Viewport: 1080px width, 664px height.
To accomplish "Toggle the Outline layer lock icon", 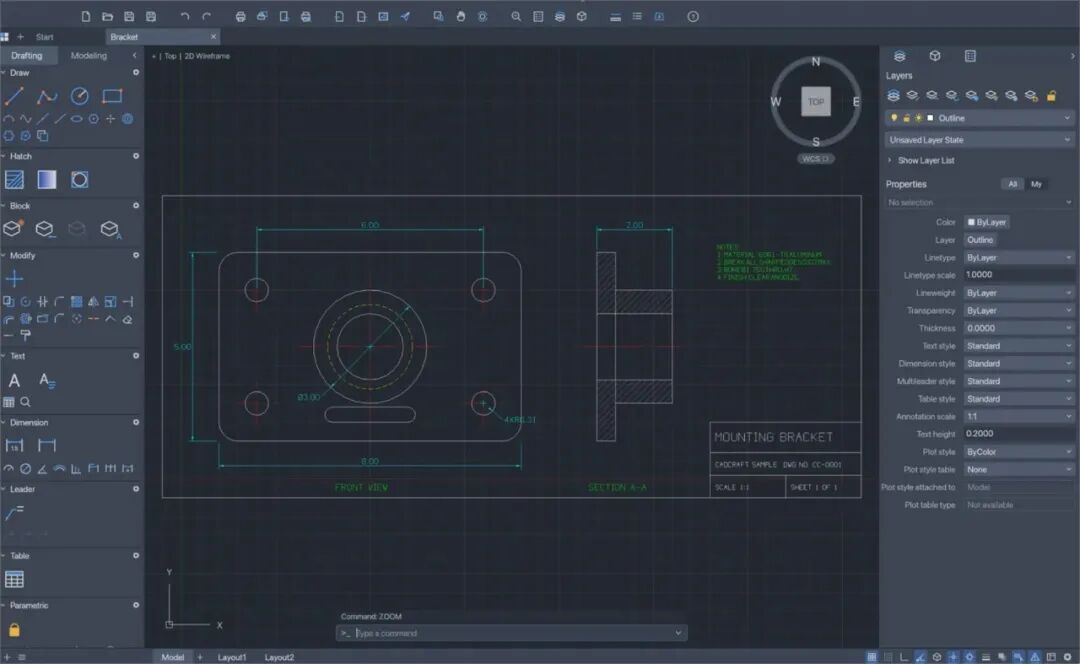I will point(906,118).
